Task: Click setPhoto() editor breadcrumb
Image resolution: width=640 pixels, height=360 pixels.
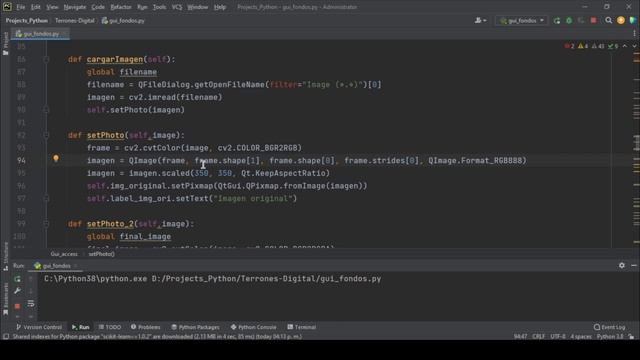Action: [102, 254]
